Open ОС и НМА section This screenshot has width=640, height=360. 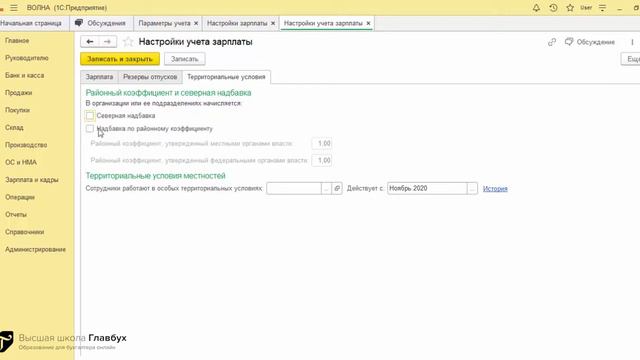(x=21, y=162)
